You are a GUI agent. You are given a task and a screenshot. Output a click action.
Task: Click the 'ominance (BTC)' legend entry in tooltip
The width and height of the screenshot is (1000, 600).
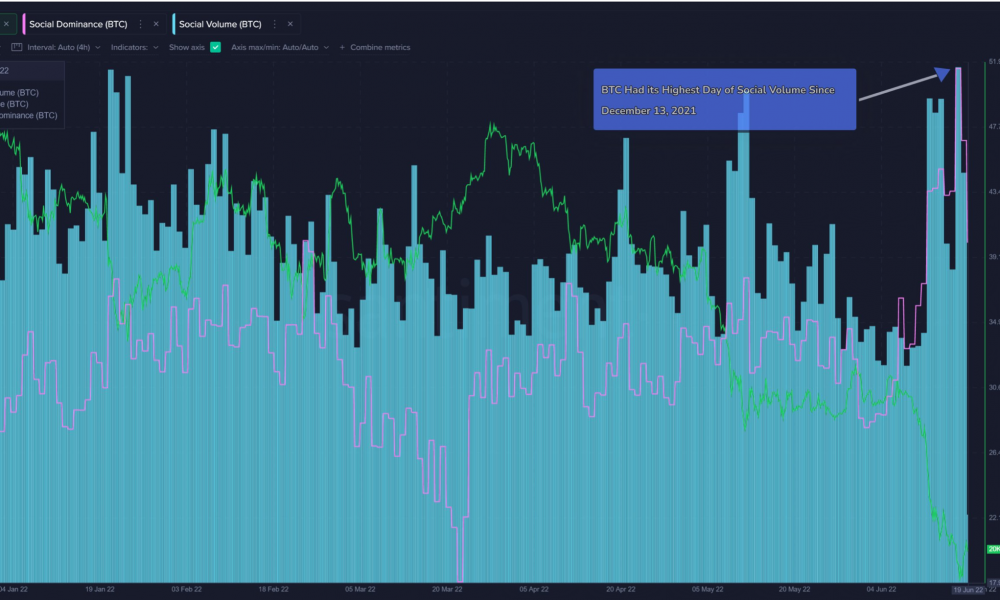(x=29, y=115)
